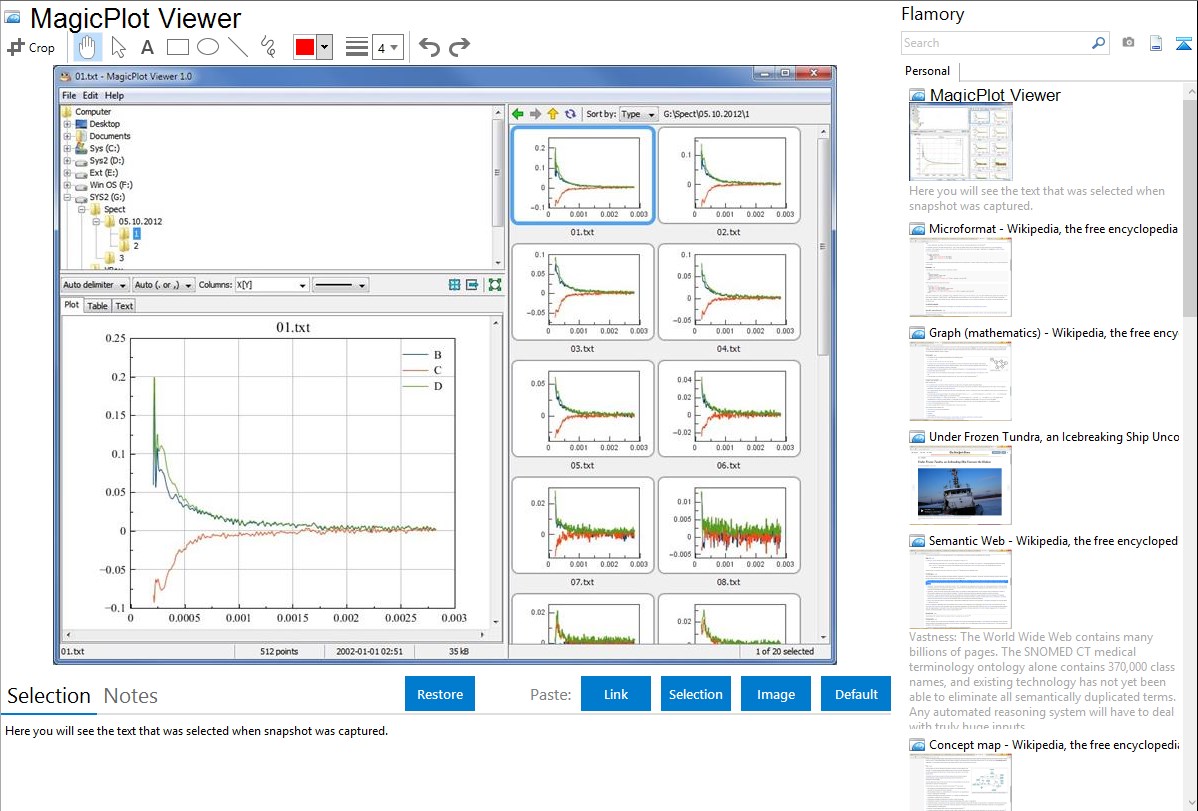Open the line width 4 dropdown
Image resolution: width=1198 pixels, height=811 pixels.
(388, 47)
